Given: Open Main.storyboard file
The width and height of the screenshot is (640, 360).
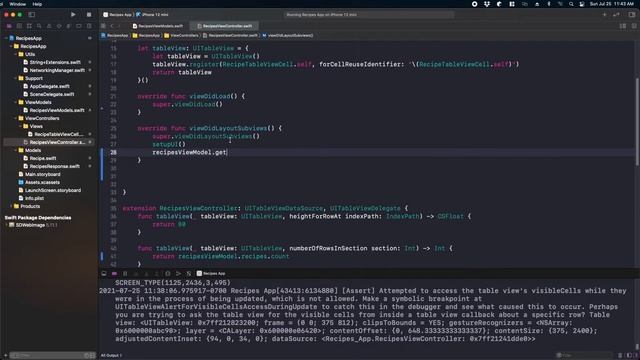Looking at the screenshot, I should pyautogui.click(x=39, y=174).
